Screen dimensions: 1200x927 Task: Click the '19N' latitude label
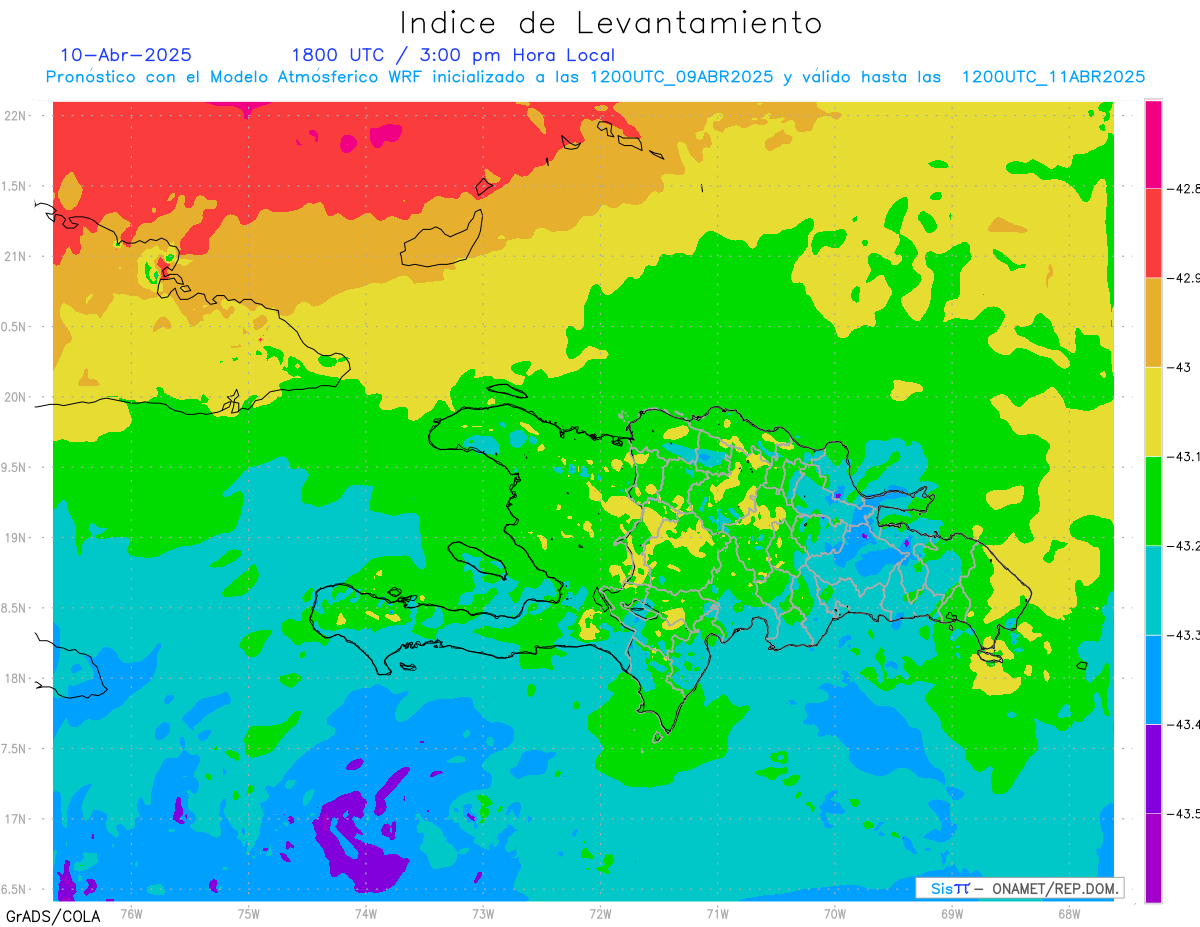17,538
